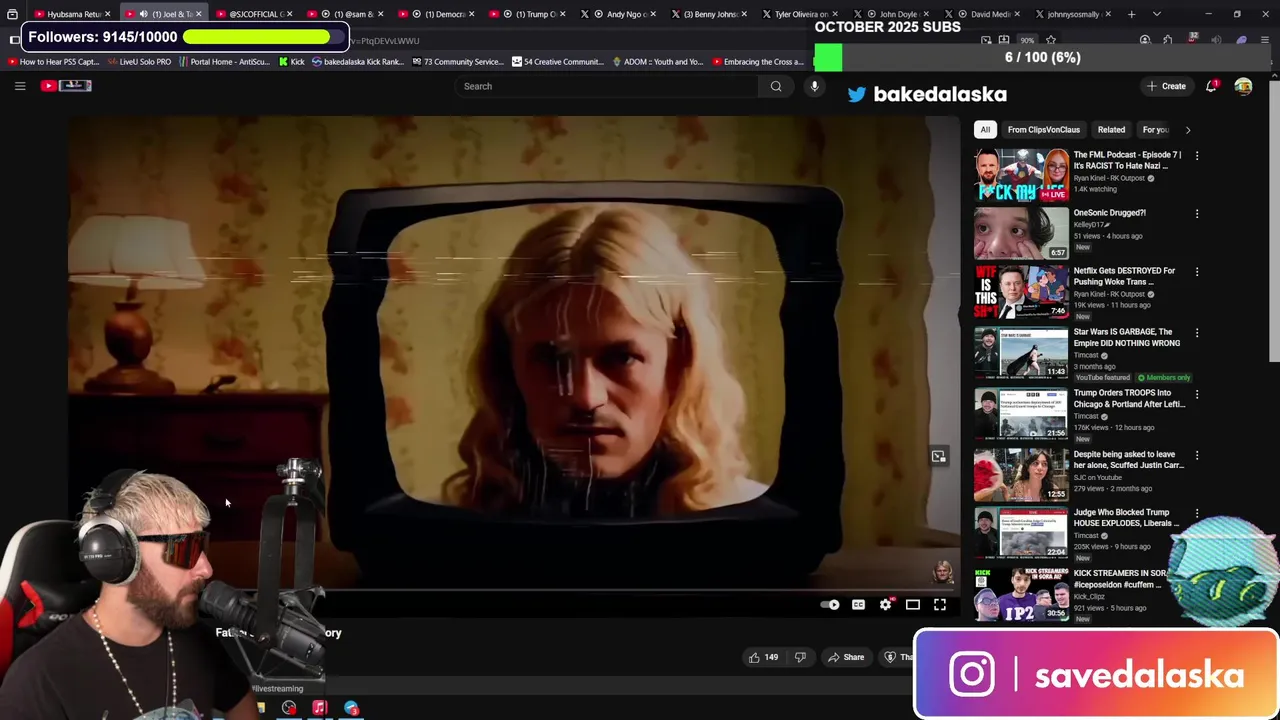This screenshot has height=720, width=1280.
Task: Click the Share button below video
Action: (846, 657)
